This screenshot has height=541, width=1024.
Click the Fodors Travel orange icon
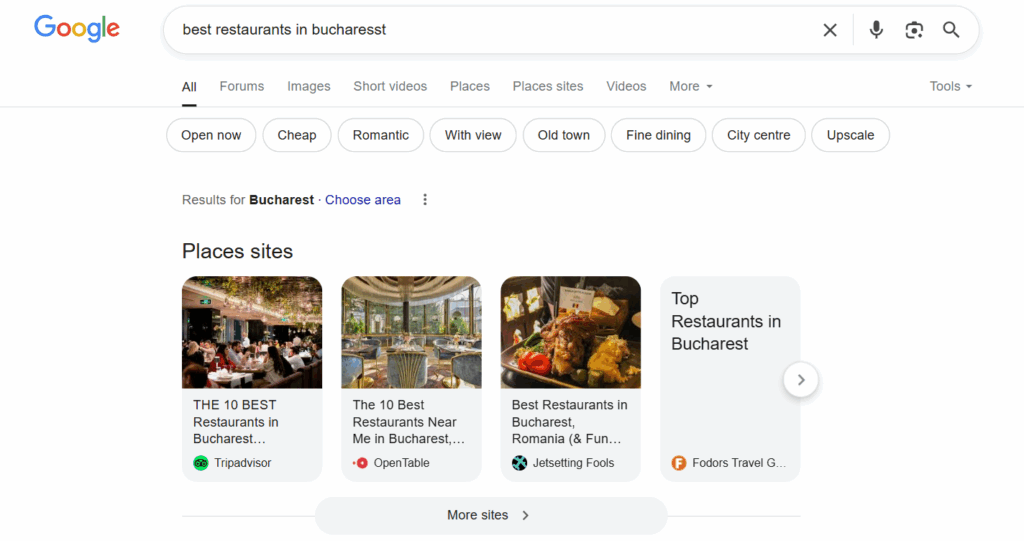(679, 463)
